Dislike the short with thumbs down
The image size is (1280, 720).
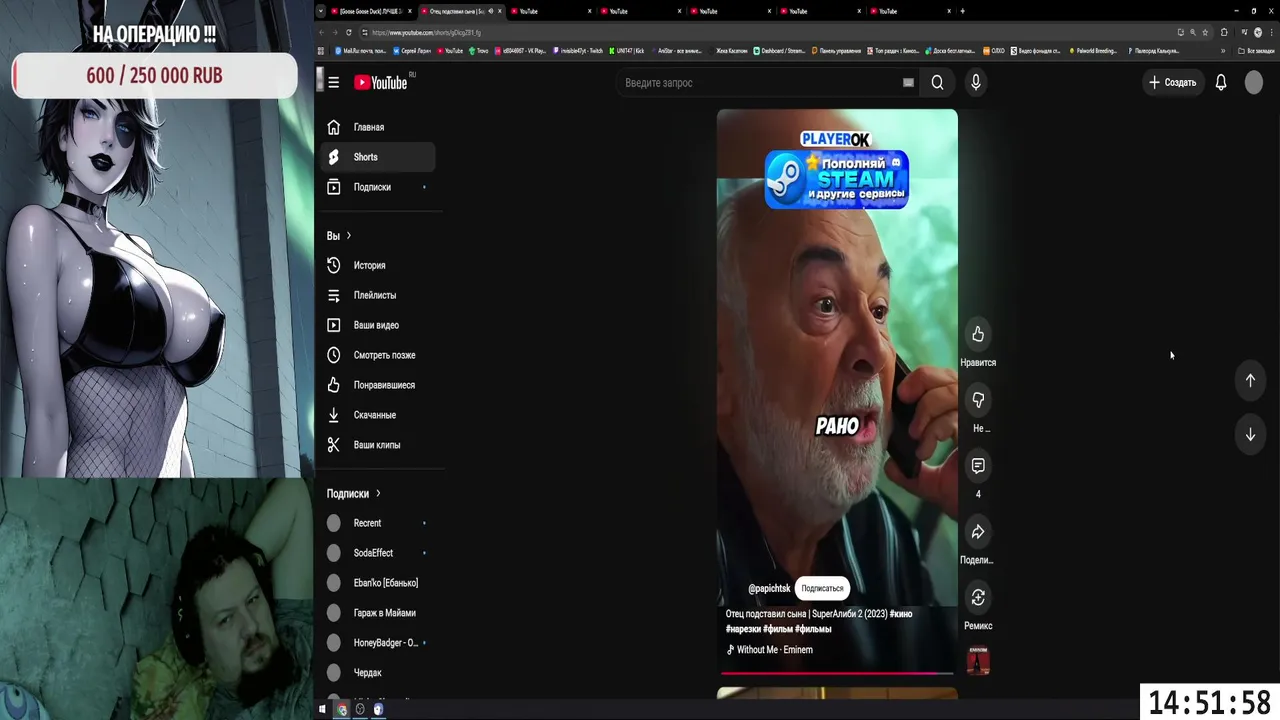click(978, 400)
